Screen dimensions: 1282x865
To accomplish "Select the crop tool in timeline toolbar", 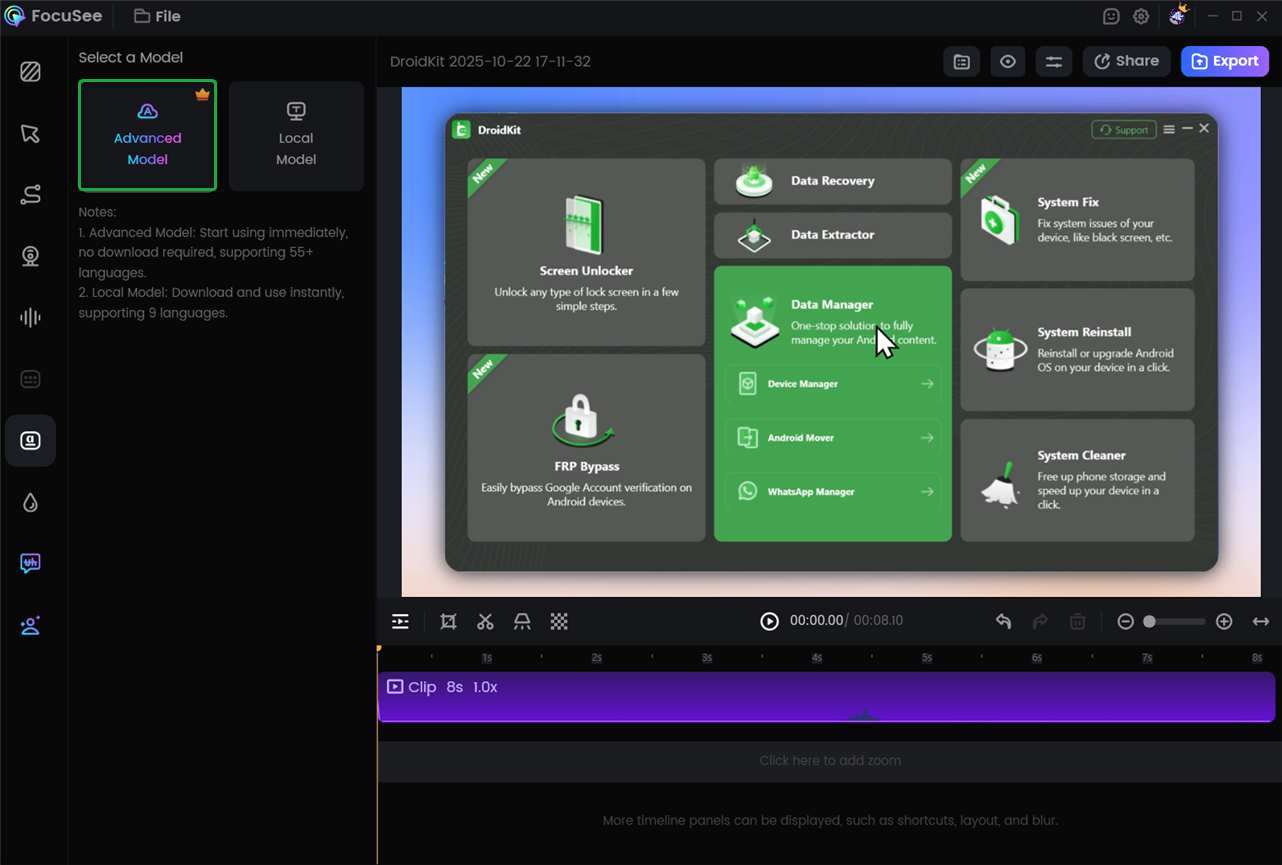I will pyautogui.click(x=448, y=622).
